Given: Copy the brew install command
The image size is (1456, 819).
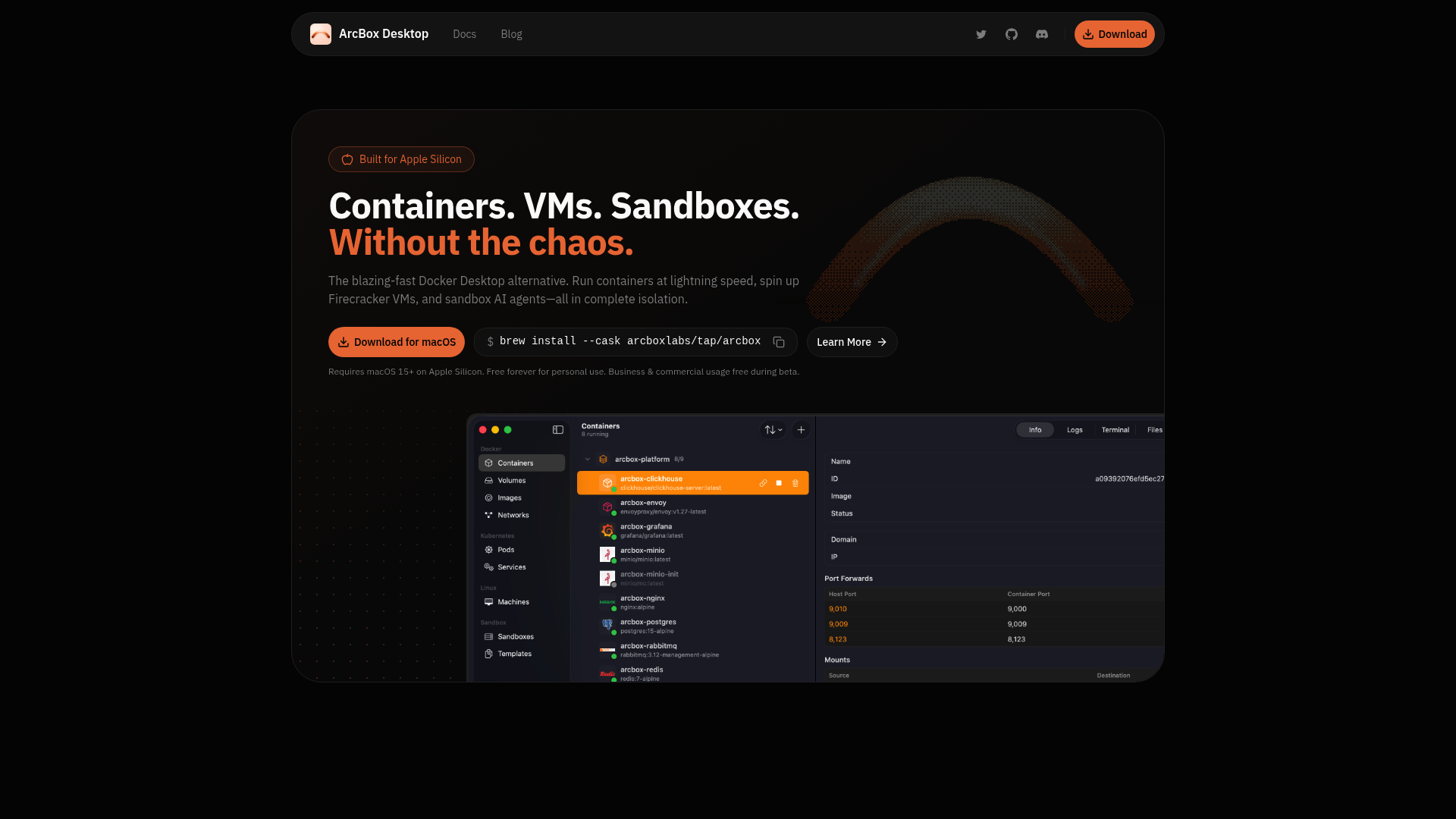Looking at the screenshot, I should coord(779,341).
